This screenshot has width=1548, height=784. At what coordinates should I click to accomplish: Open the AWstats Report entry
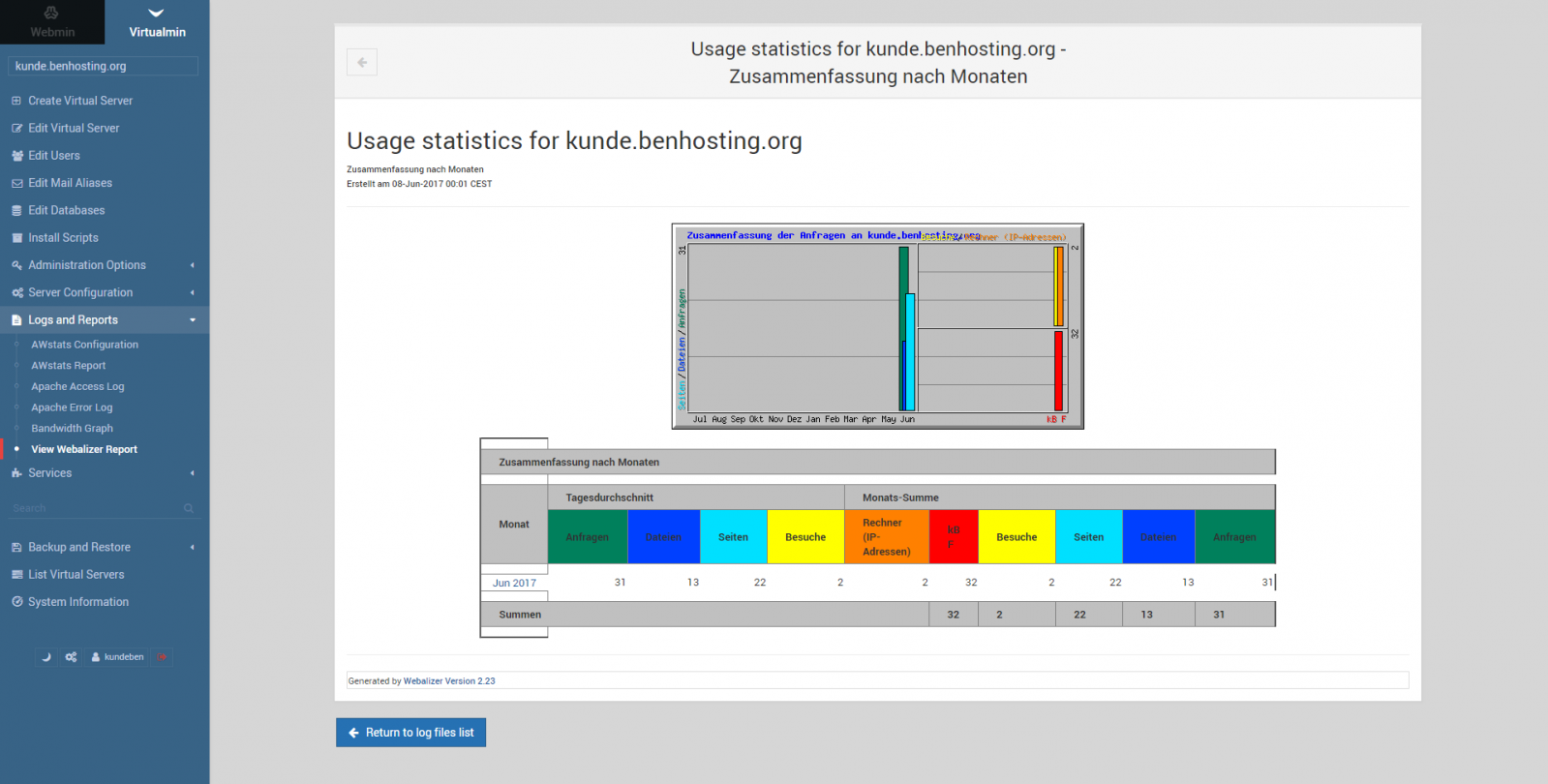(68, 366)
